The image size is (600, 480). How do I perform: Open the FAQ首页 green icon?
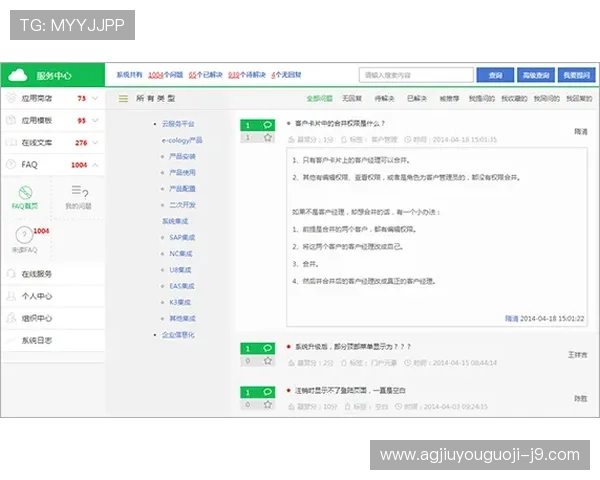click(25, 192)
